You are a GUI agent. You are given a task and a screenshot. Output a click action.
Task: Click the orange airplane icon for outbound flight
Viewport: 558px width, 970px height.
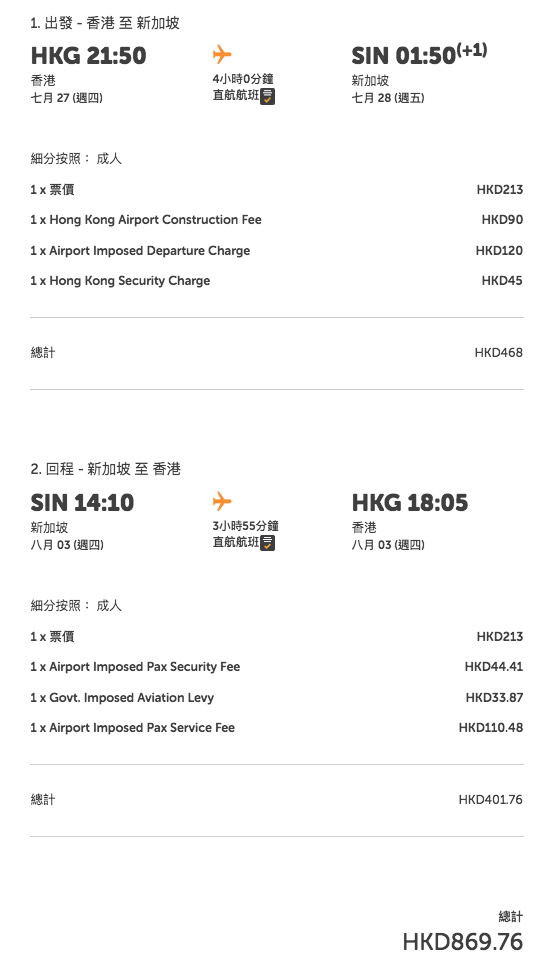coord(221,54)
